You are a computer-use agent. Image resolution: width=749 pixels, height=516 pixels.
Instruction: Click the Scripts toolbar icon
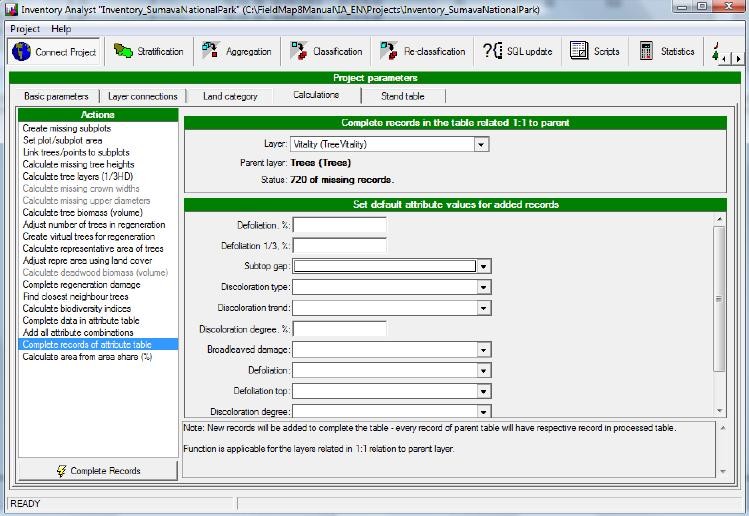(579, 51)
